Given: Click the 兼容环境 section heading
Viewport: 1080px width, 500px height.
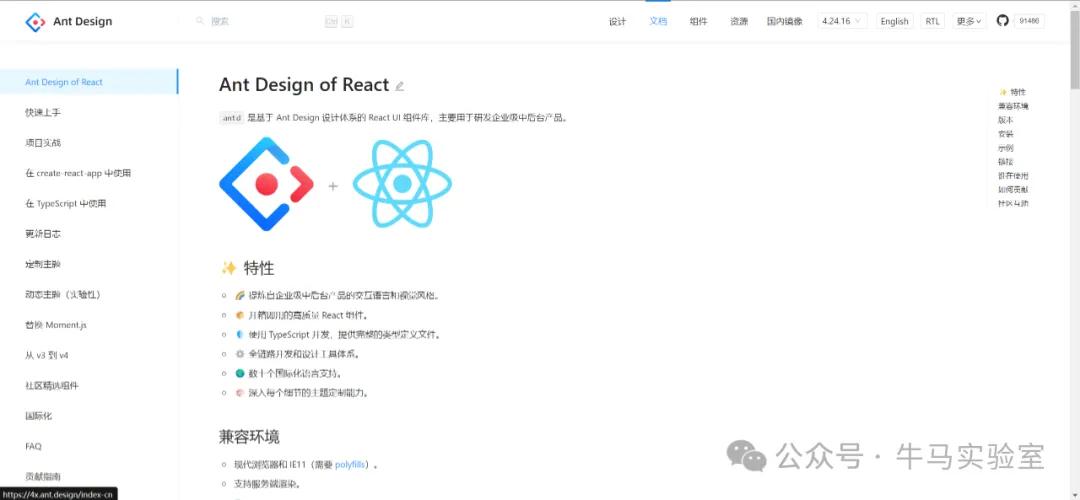Looking at the screenshot, I should click(249, 437).
